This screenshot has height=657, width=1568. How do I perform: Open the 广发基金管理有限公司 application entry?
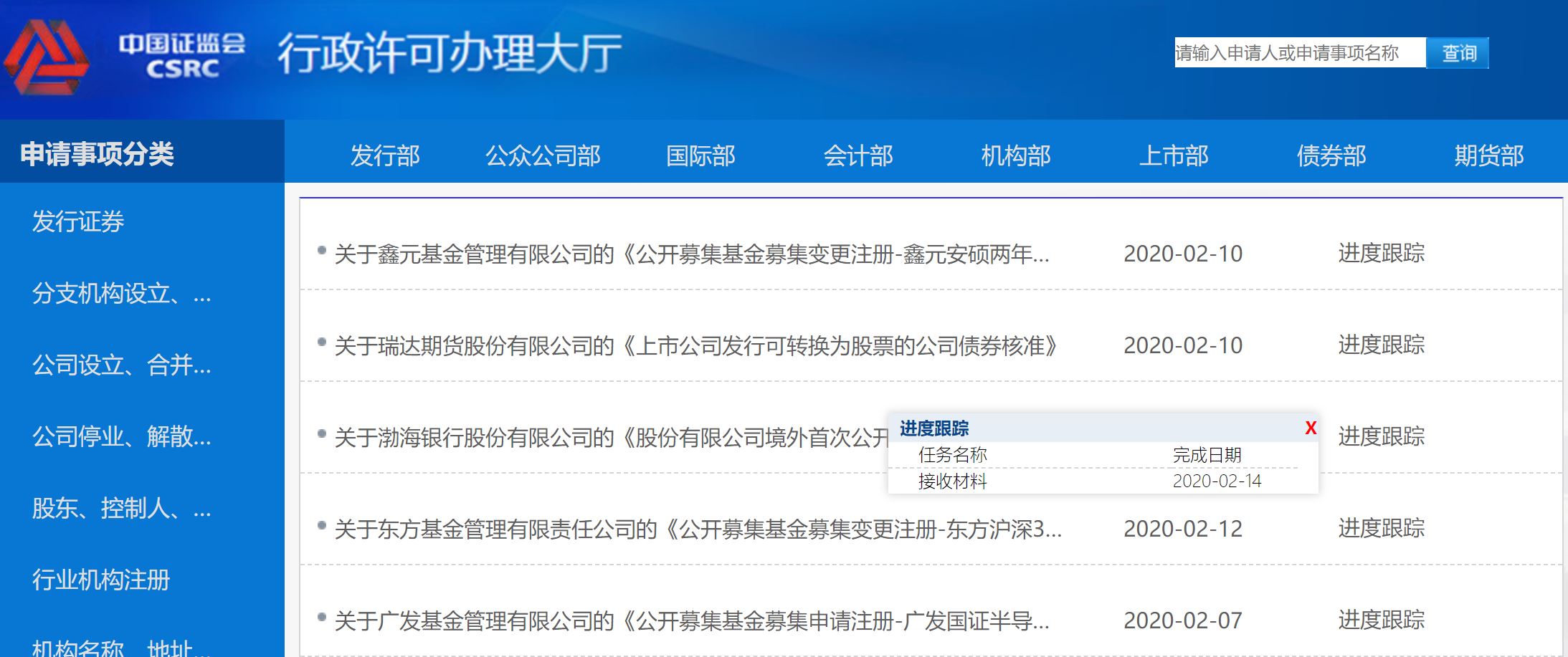click(x=692, y=620)
